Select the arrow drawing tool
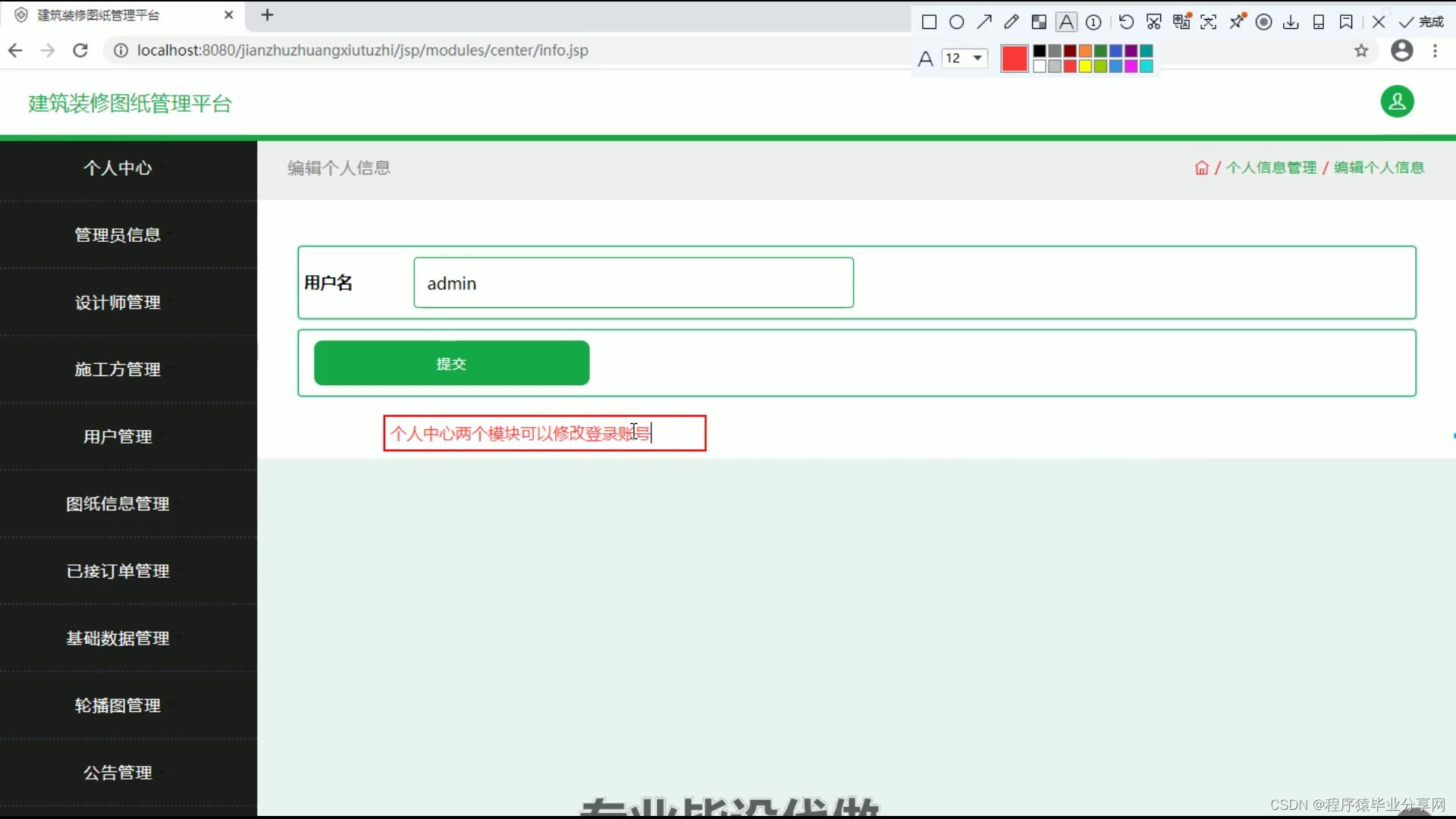 click(984, 22)
